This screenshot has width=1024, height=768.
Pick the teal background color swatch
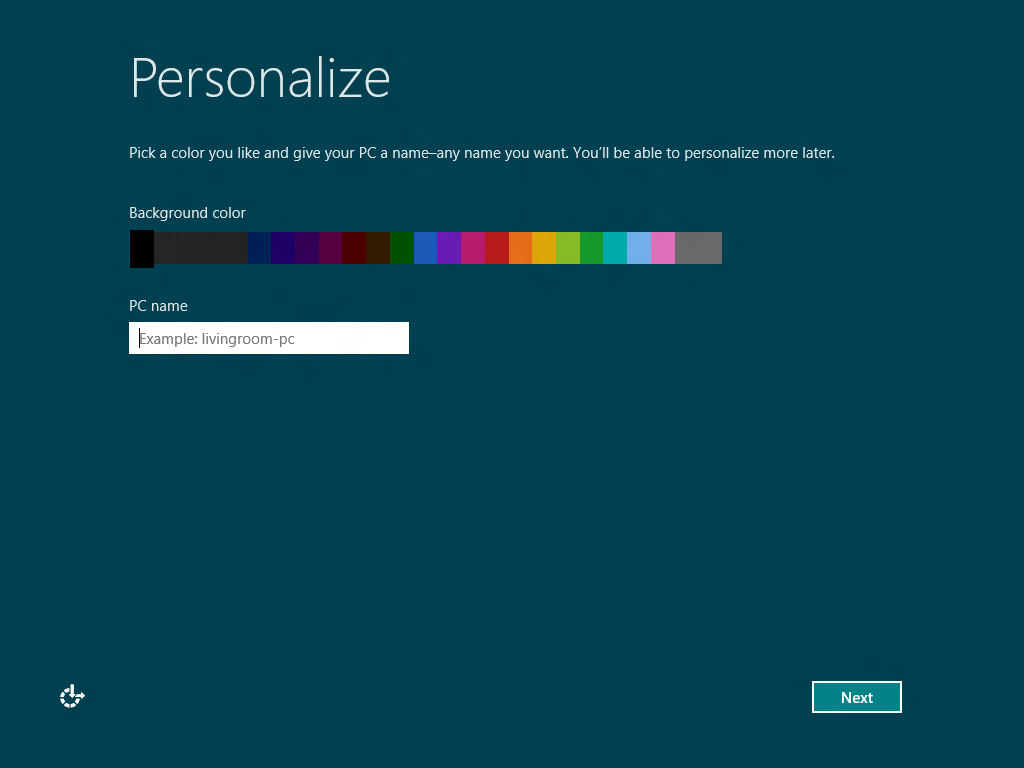tap(615, 248)
